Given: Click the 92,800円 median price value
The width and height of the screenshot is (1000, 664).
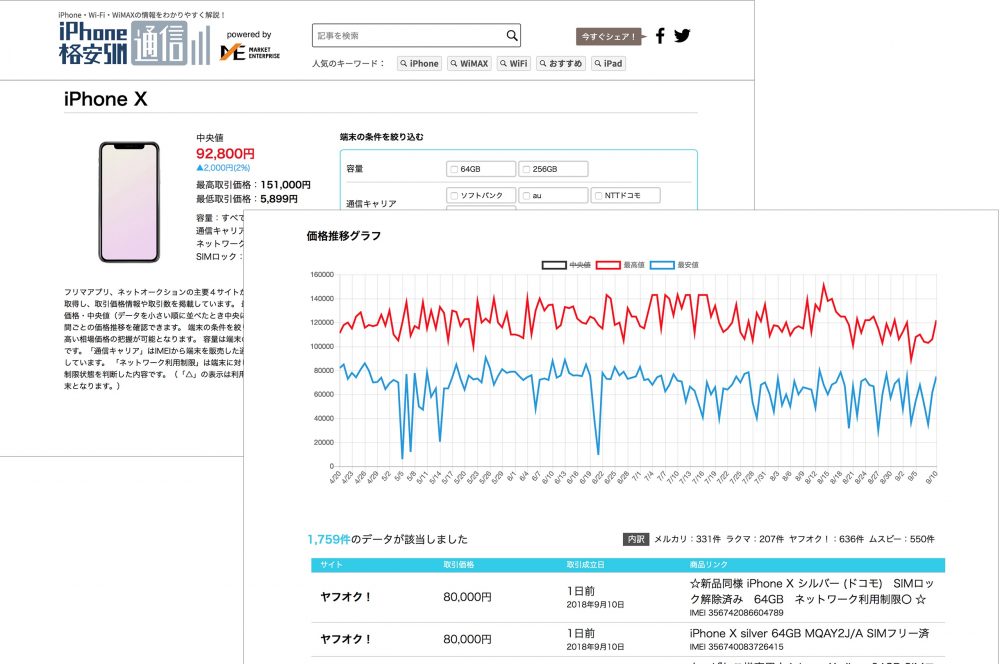Looking at the screenshot, I should (x=225, y=154).
